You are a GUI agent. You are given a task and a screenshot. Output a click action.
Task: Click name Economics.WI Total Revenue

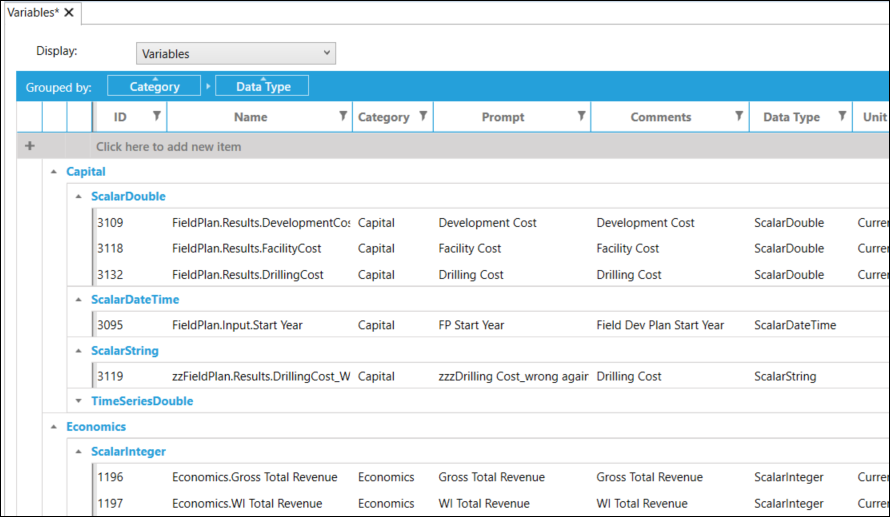pos(247,503)
